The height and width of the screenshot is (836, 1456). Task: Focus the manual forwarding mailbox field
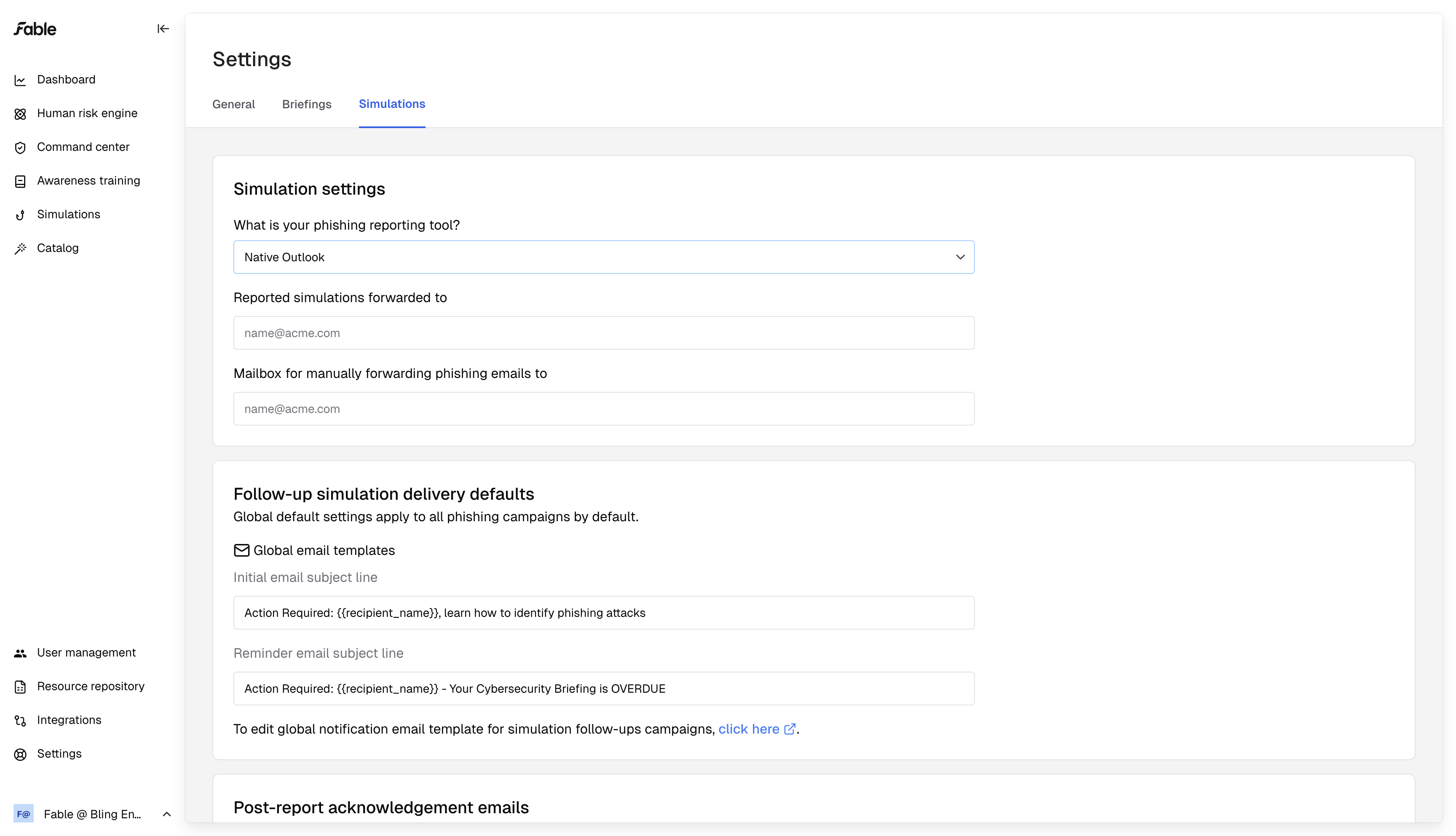point(604,409)
